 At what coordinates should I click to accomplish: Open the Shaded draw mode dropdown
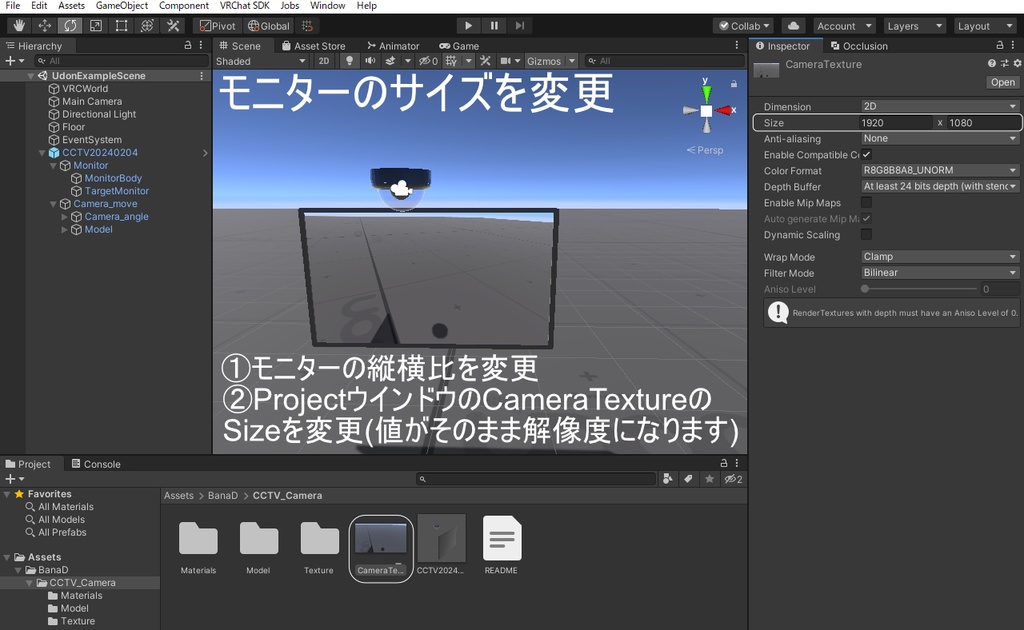click(260, 60)
